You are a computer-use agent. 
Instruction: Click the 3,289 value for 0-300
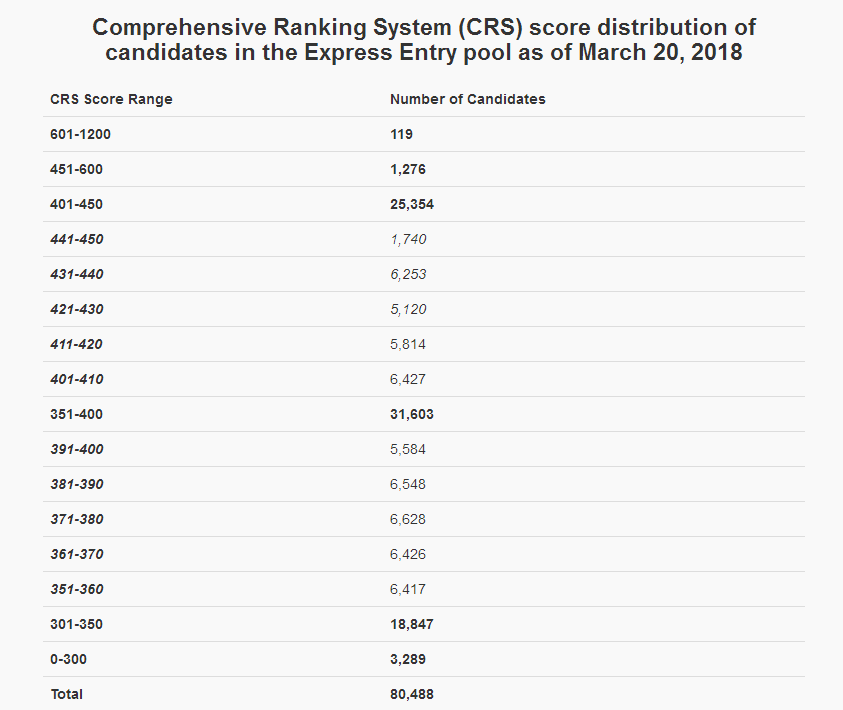pyautogui.click(x=407, y=659)
